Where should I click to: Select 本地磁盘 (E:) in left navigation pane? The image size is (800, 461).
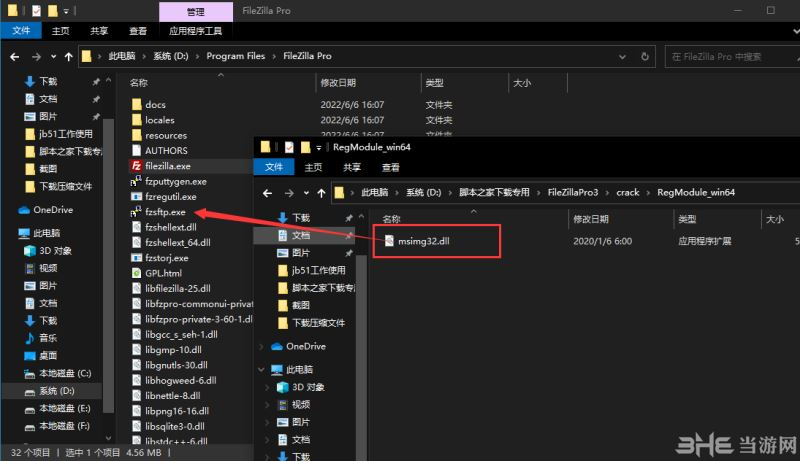64,408
